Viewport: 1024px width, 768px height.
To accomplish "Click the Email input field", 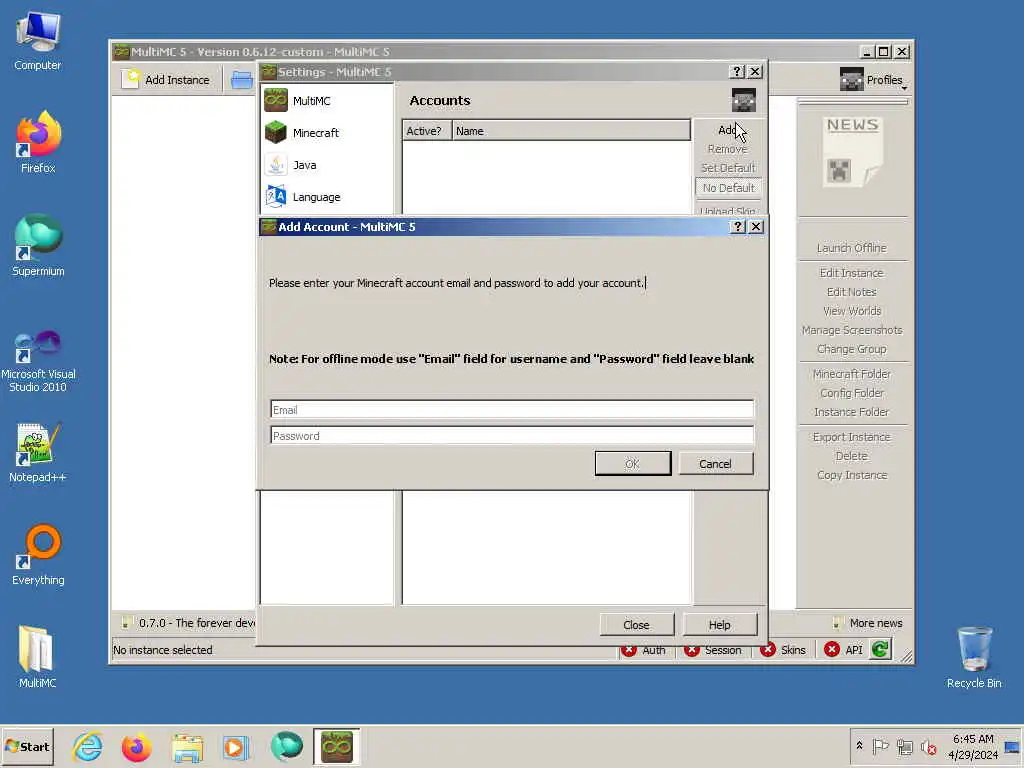I will click(511, 409).
